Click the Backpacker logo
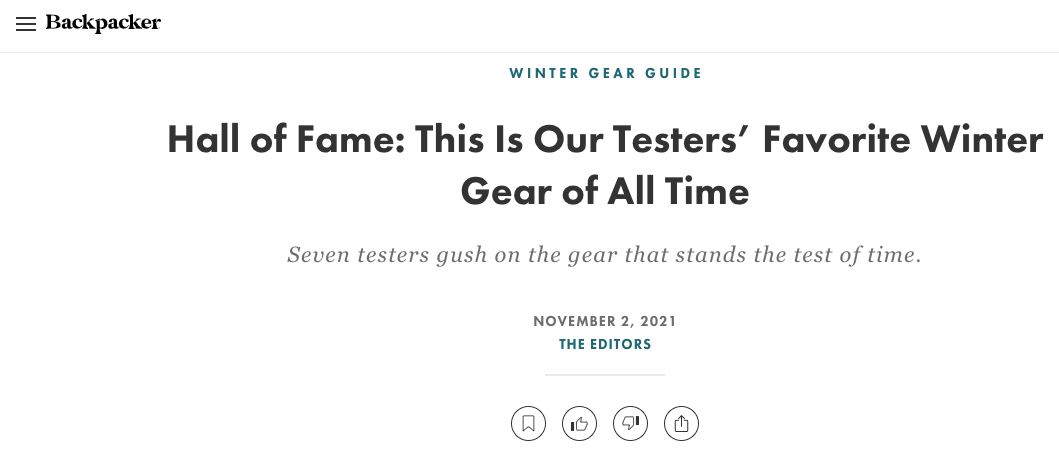Screen dimensions: 1059x465 (103, 23)
